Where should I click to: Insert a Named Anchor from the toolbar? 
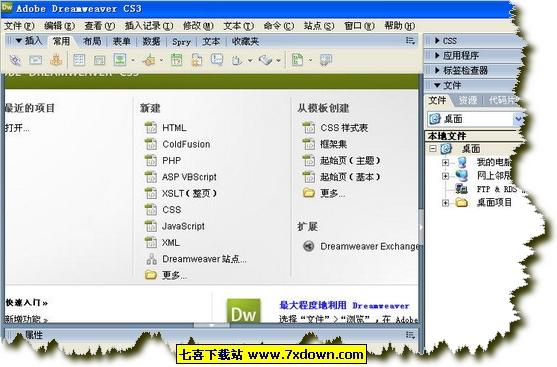pyautogui.click(x=56, y=60)
